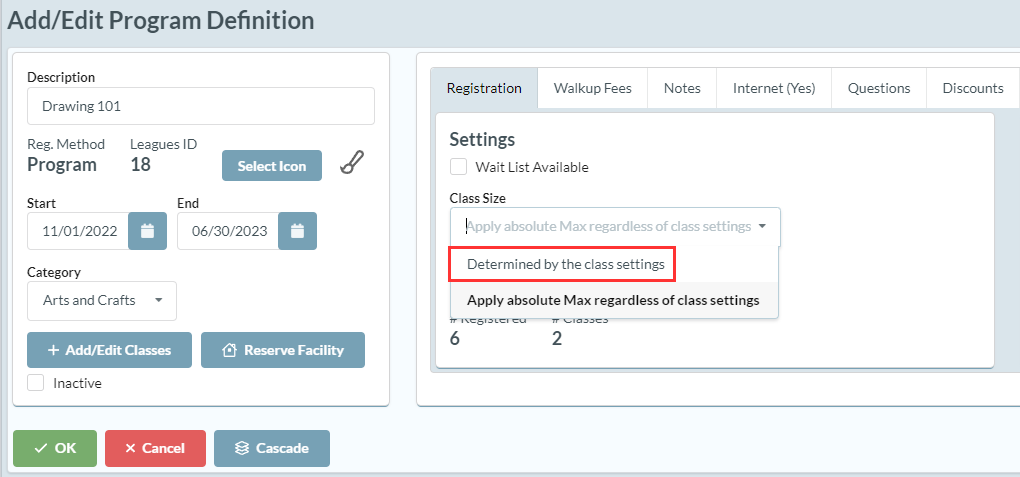
Task: Go to the Internet (Yes) tab
Action: (x=774, y=88)
